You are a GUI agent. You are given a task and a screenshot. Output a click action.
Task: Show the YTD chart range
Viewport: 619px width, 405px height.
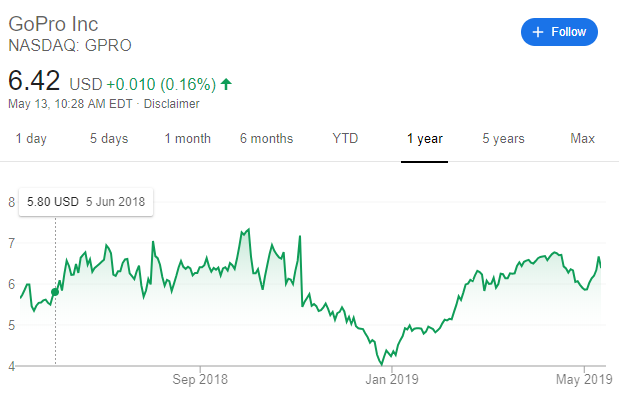pos(345,139)
